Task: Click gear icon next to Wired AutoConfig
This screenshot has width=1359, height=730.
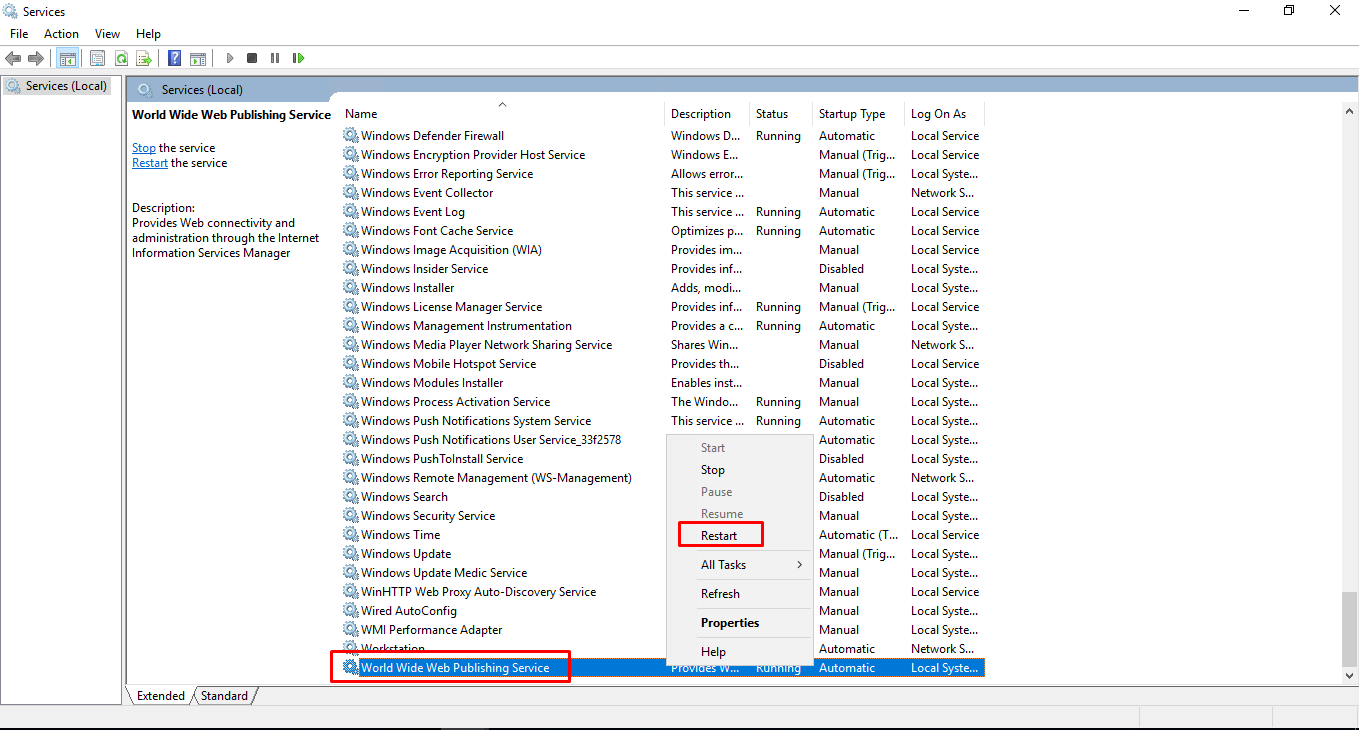Action: [x=350, y=611]
